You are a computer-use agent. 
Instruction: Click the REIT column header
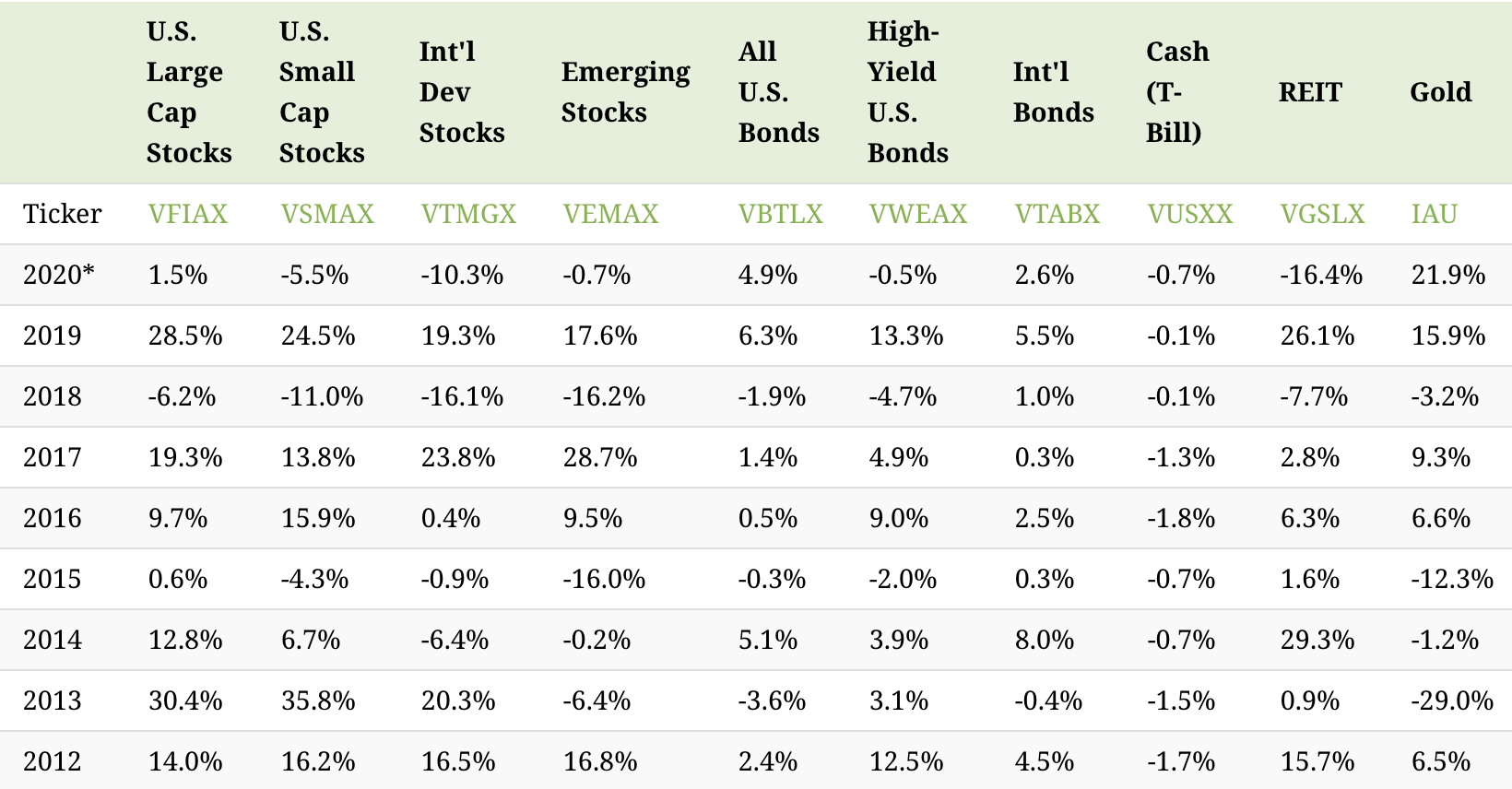coord(1310,92)
